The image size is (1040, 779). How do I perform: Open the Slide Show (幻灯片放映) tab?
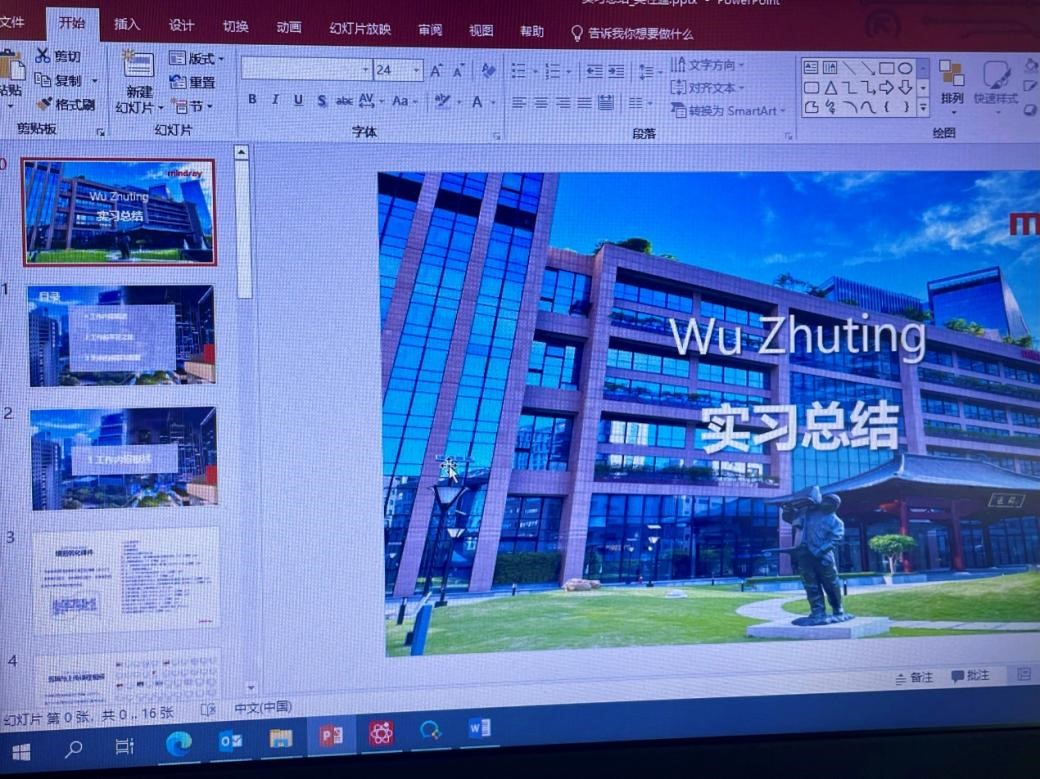[x=360, y=29]
